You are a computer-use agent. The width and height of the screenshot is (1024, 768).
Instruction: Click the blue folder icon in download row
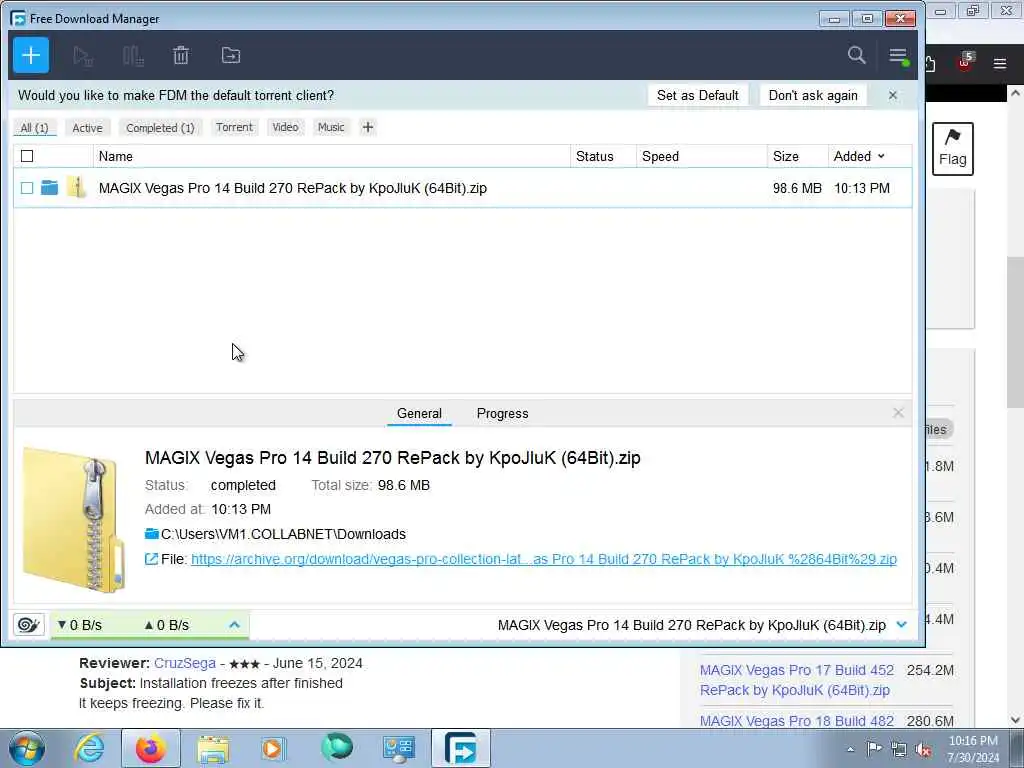pos(50,188)
